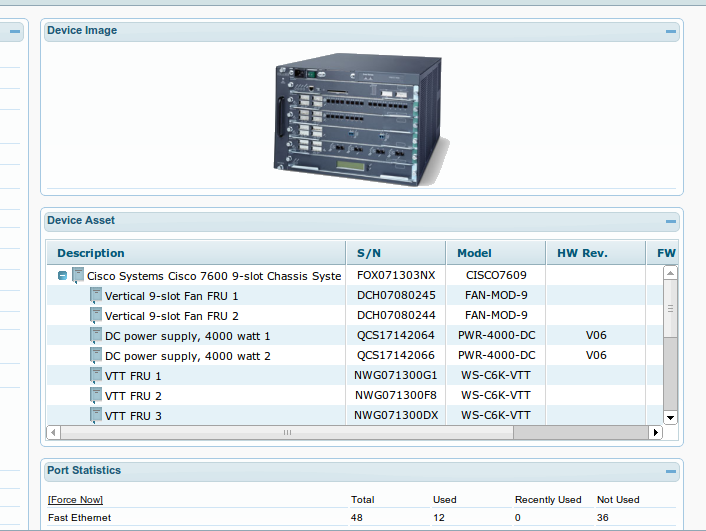The image size is (706, 531).
Task: Click the vertical scrollbar thumb in asset table
Action: coord(670,309)
